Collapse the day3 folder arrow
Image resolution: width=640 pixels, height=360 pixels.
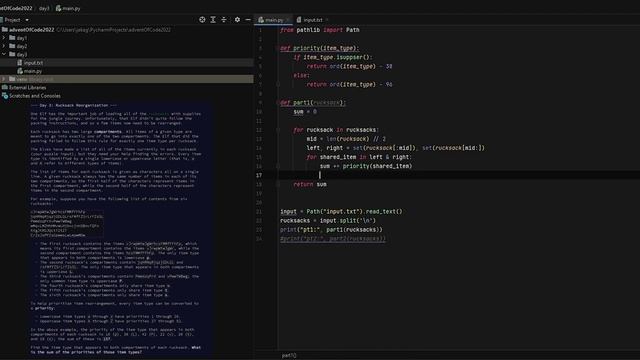coord(4,54)
